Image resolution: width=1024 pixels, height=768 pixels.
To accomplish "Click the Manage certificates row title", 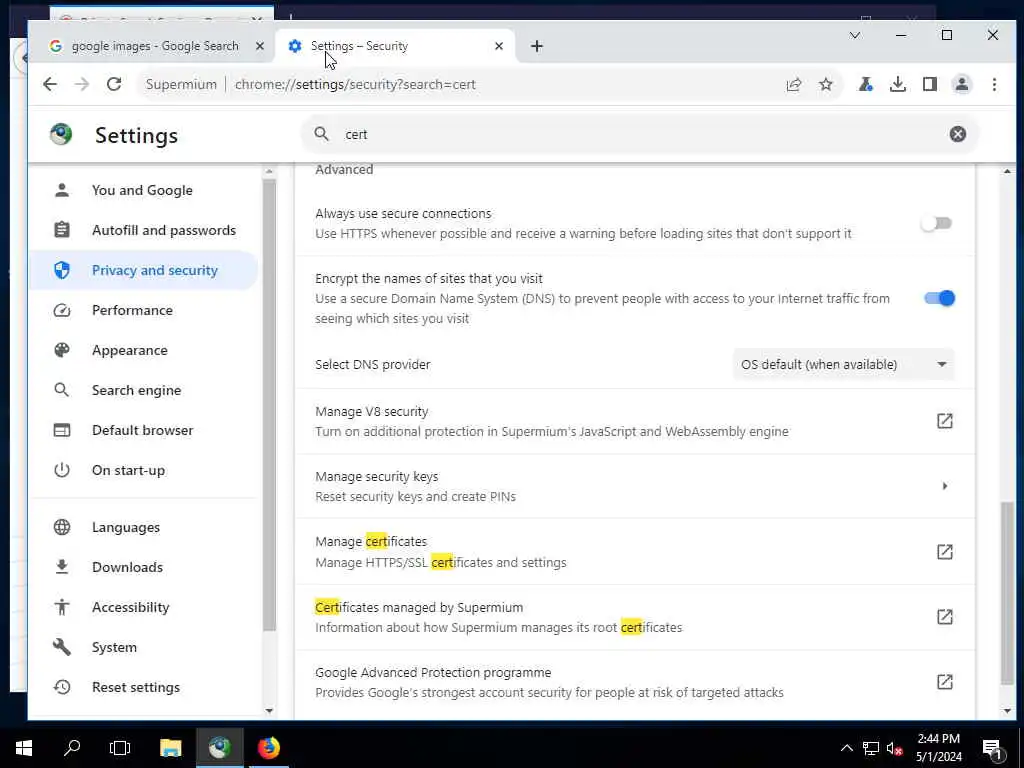I will [371, 541].
